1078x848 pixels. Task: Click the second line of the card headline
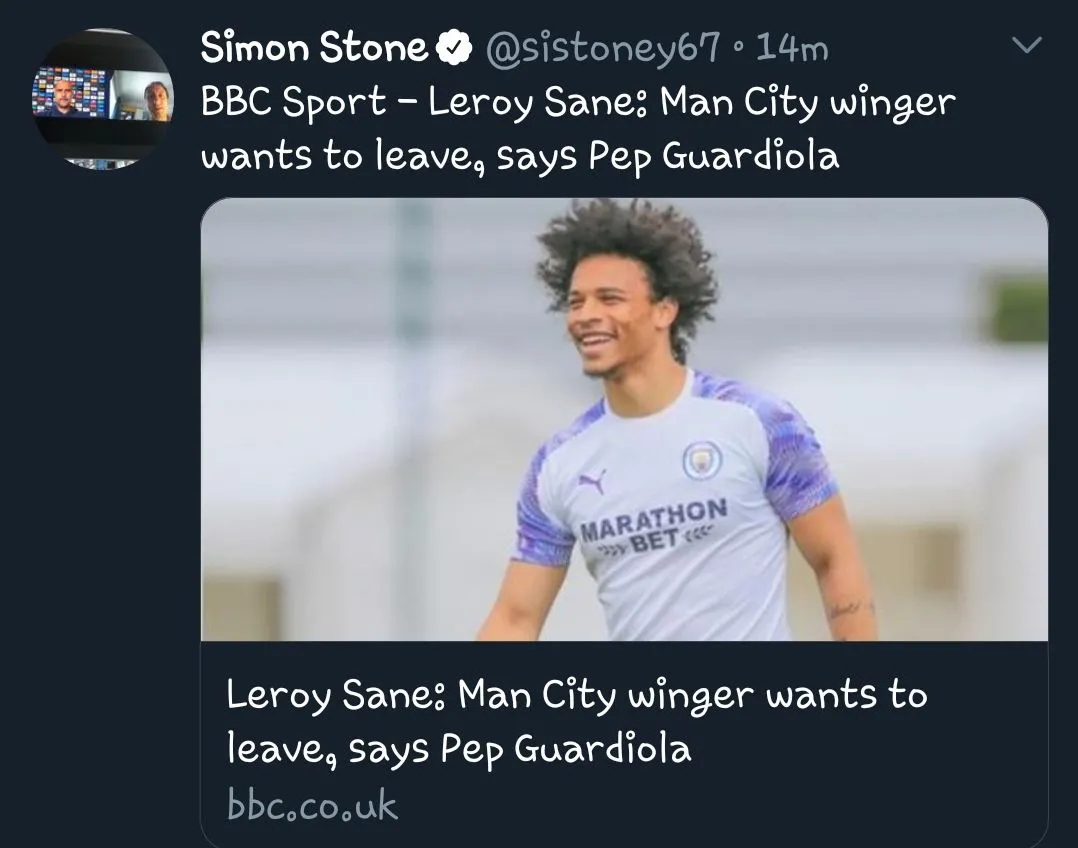coord(459,748)
